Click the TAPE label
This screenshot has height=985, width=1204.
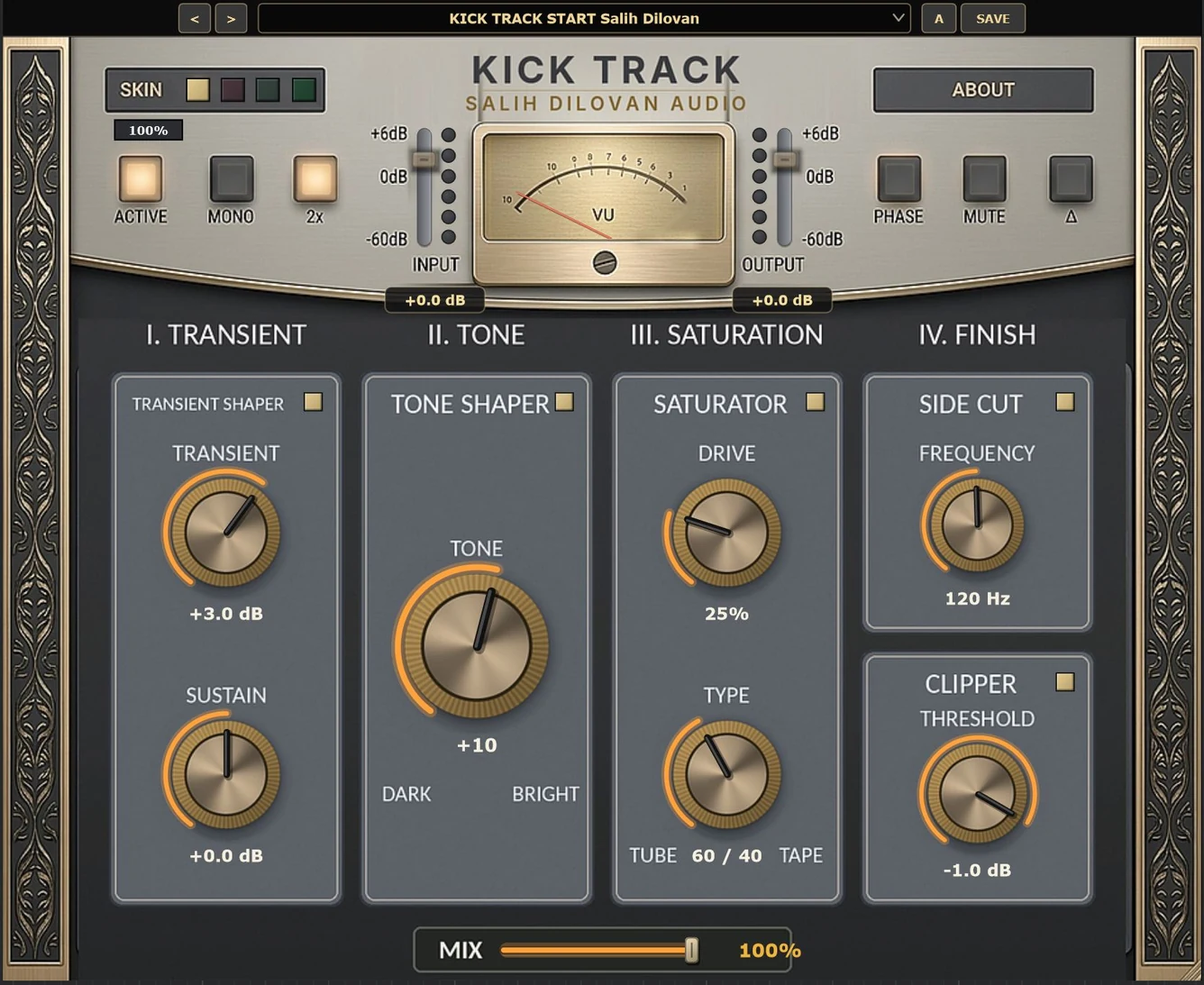[x=801, y=855]
